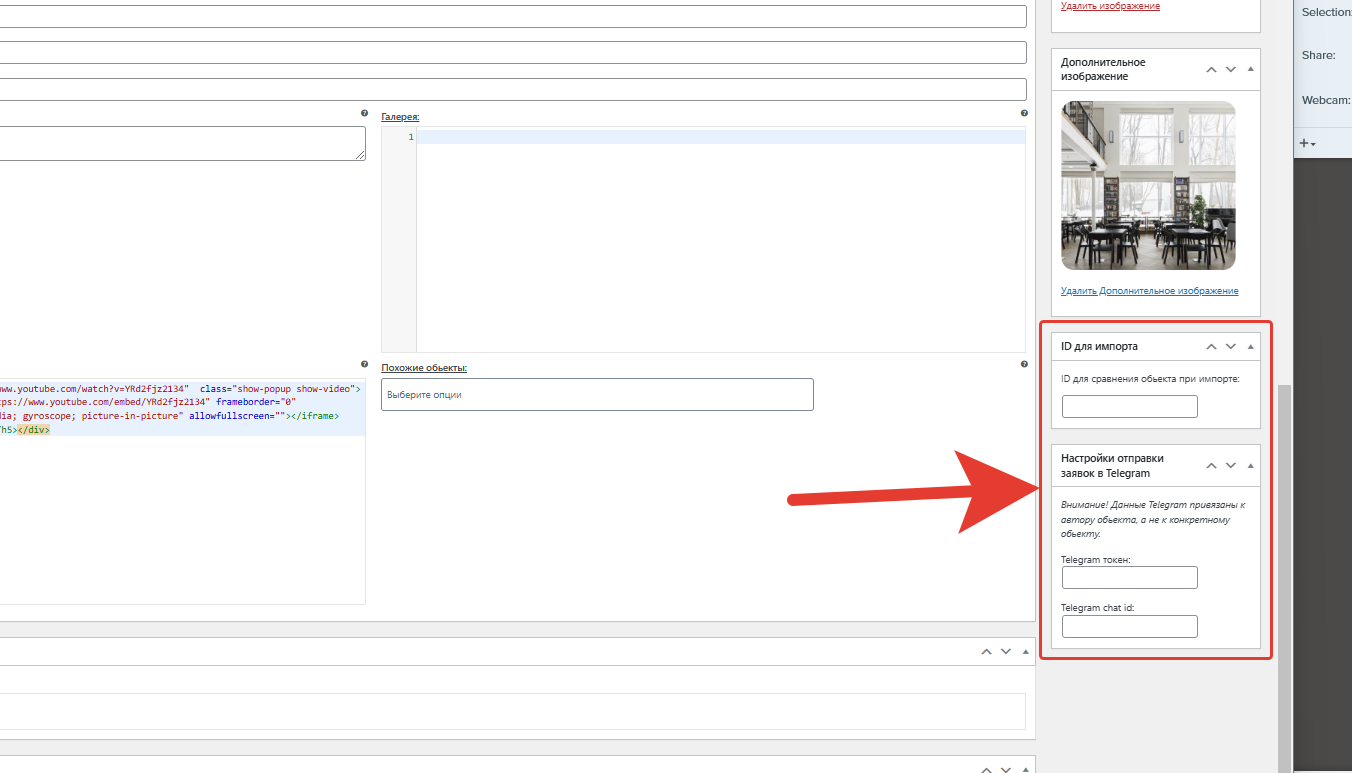Toggle the Telegram settings panel closed
This screenshot has height=773, width=1352.
click(x=1251, y=466)
